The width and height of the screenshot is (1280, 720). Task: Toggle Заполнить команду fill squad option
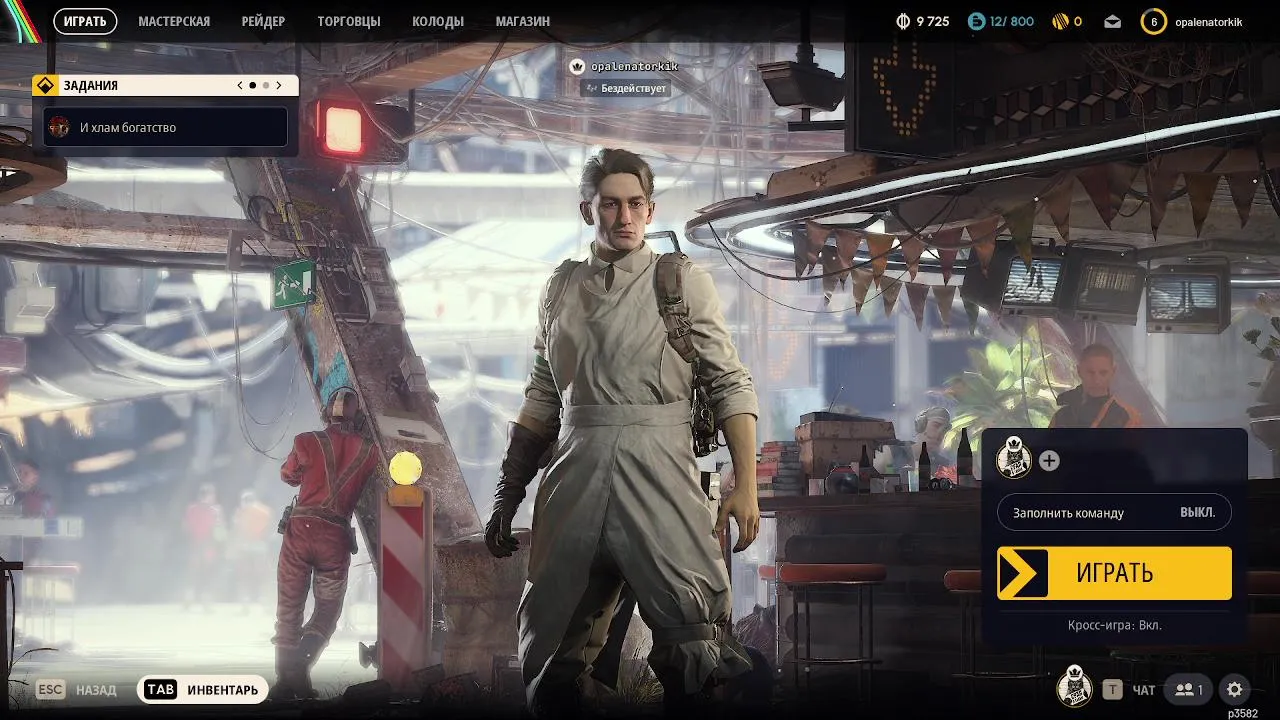(1114, 512)
